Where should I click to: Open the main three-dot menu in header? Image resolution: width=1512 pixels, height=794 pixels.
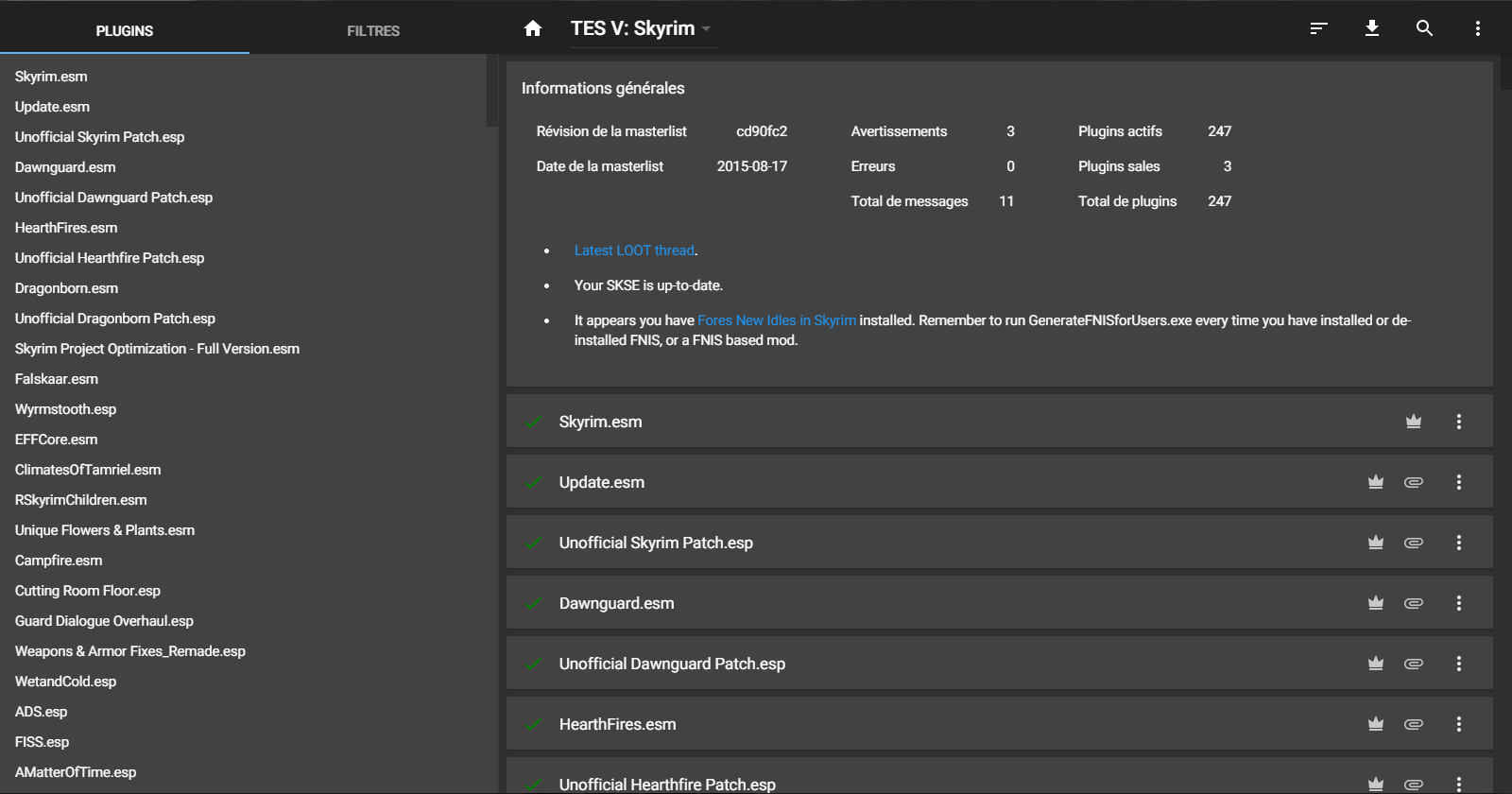1478,28
